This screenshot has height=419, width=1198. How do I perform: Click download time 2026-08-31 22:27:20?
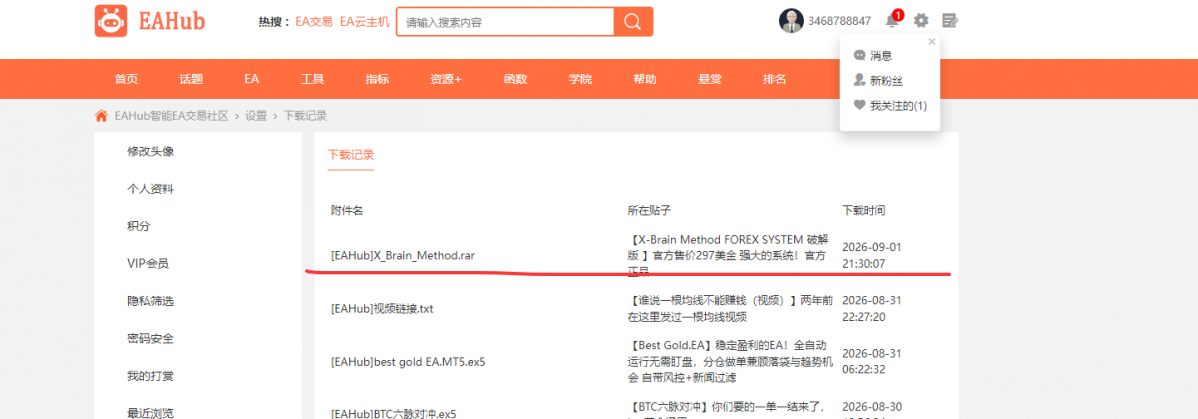click(872, 309)
